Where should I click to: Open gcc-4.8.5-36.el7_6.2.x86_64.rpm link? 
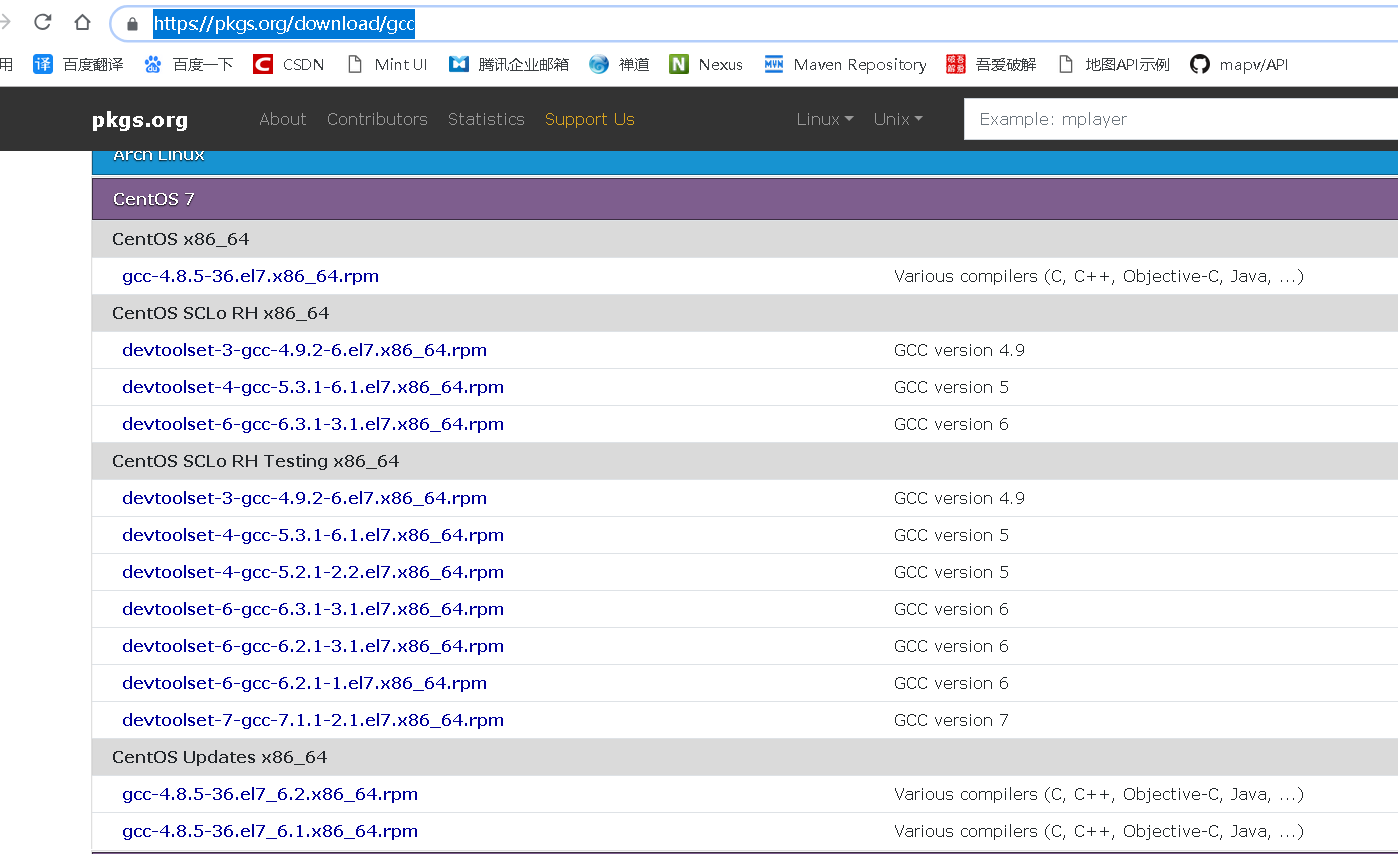click(x=270, y=794)
